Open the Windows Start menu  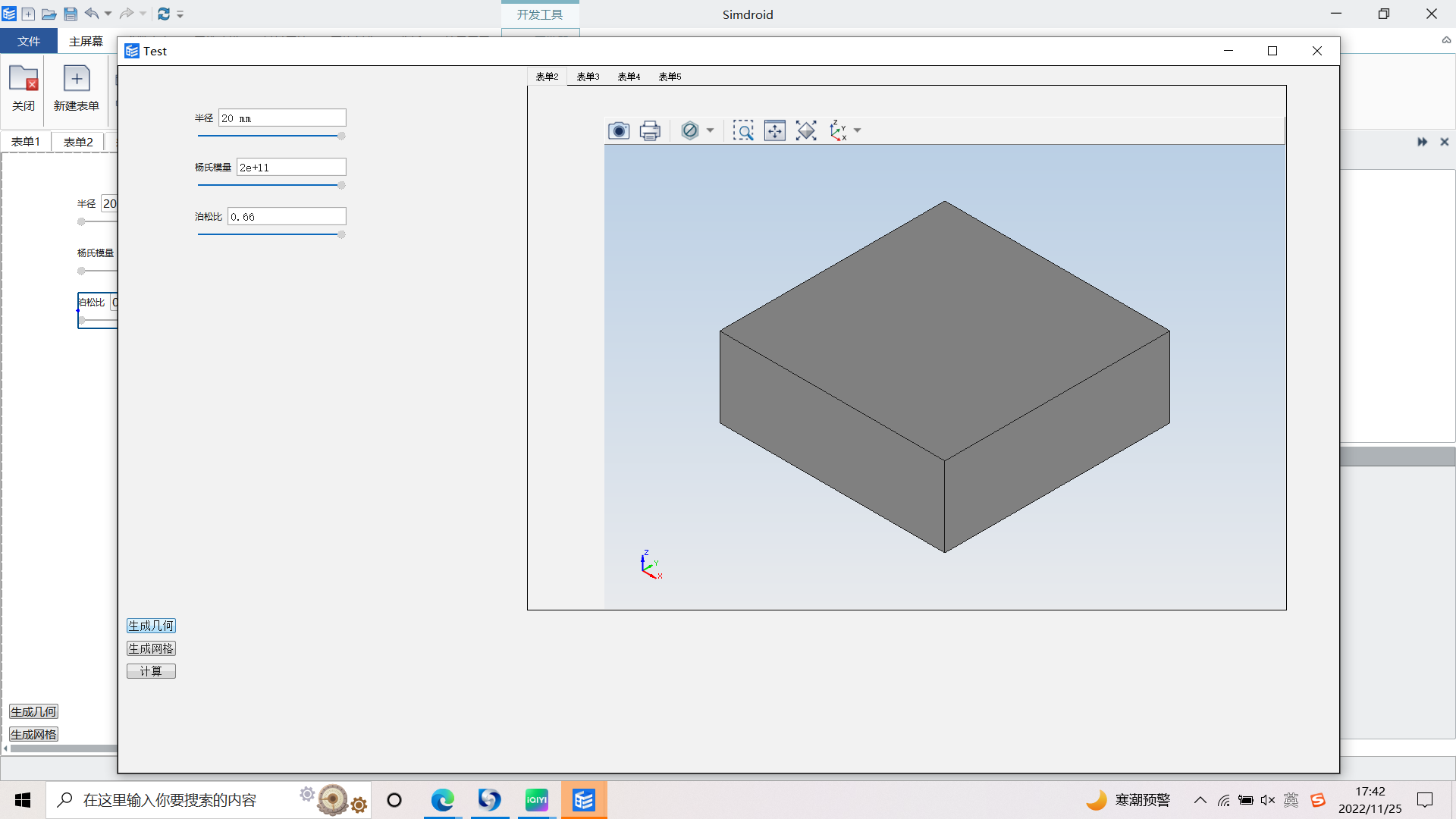pyautogui.click(x=23, y=800)
